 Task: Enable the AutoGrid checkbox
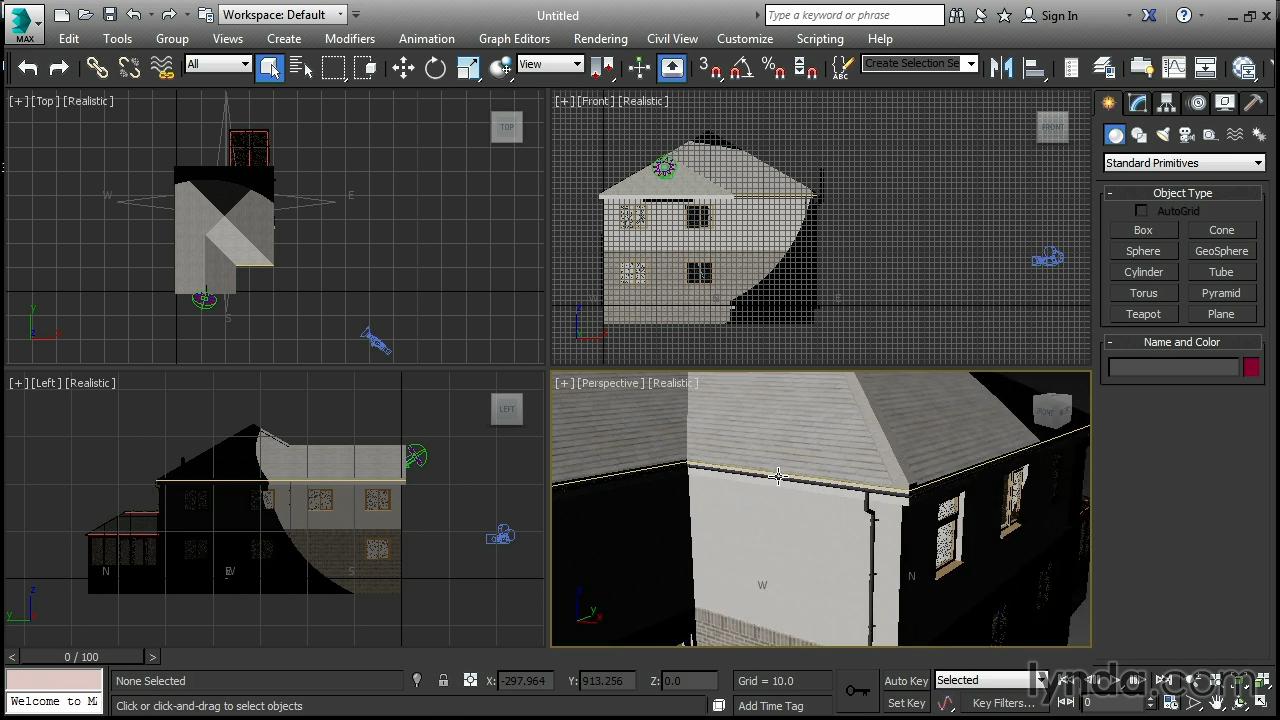pos(1141,211)
